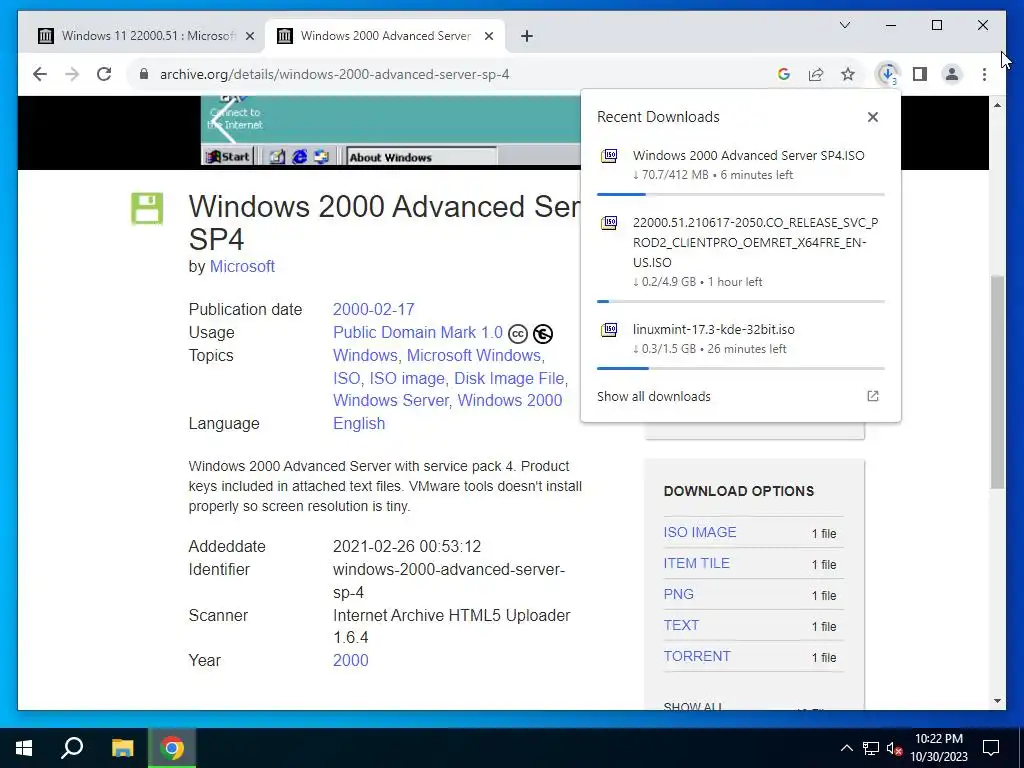
Task: Click the forward navigation arrow
Action: [x=72, y=74]
